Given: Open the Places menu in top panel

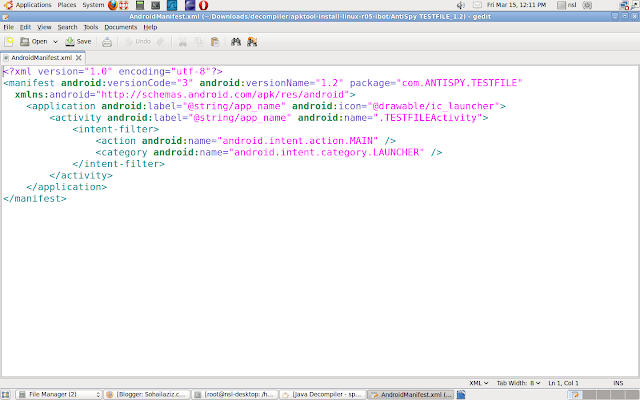Looking at the screenshot, I should coord(67,5).
